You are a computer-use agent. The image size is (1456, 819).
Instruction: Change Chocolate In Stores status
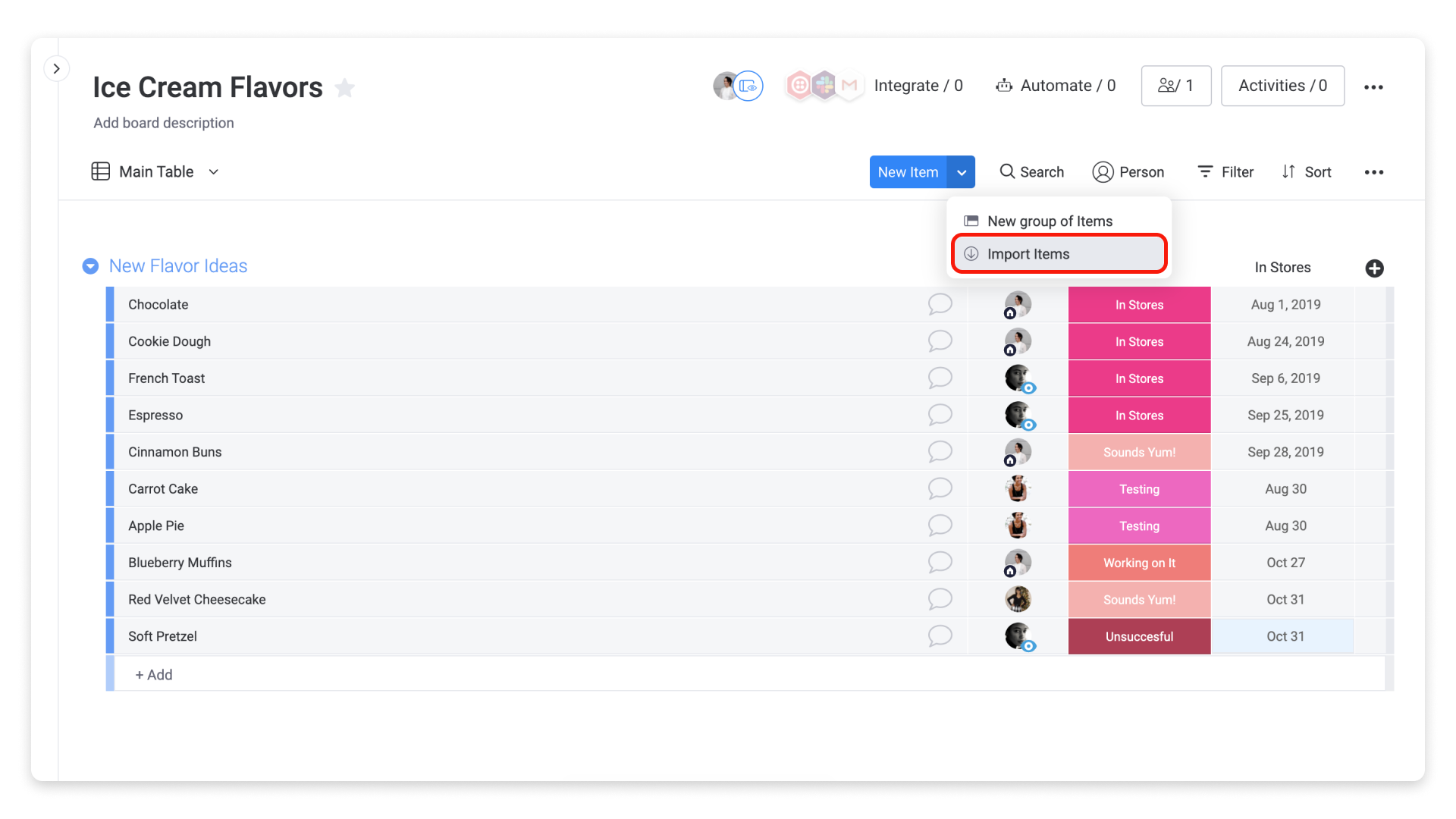point(1139,305)
